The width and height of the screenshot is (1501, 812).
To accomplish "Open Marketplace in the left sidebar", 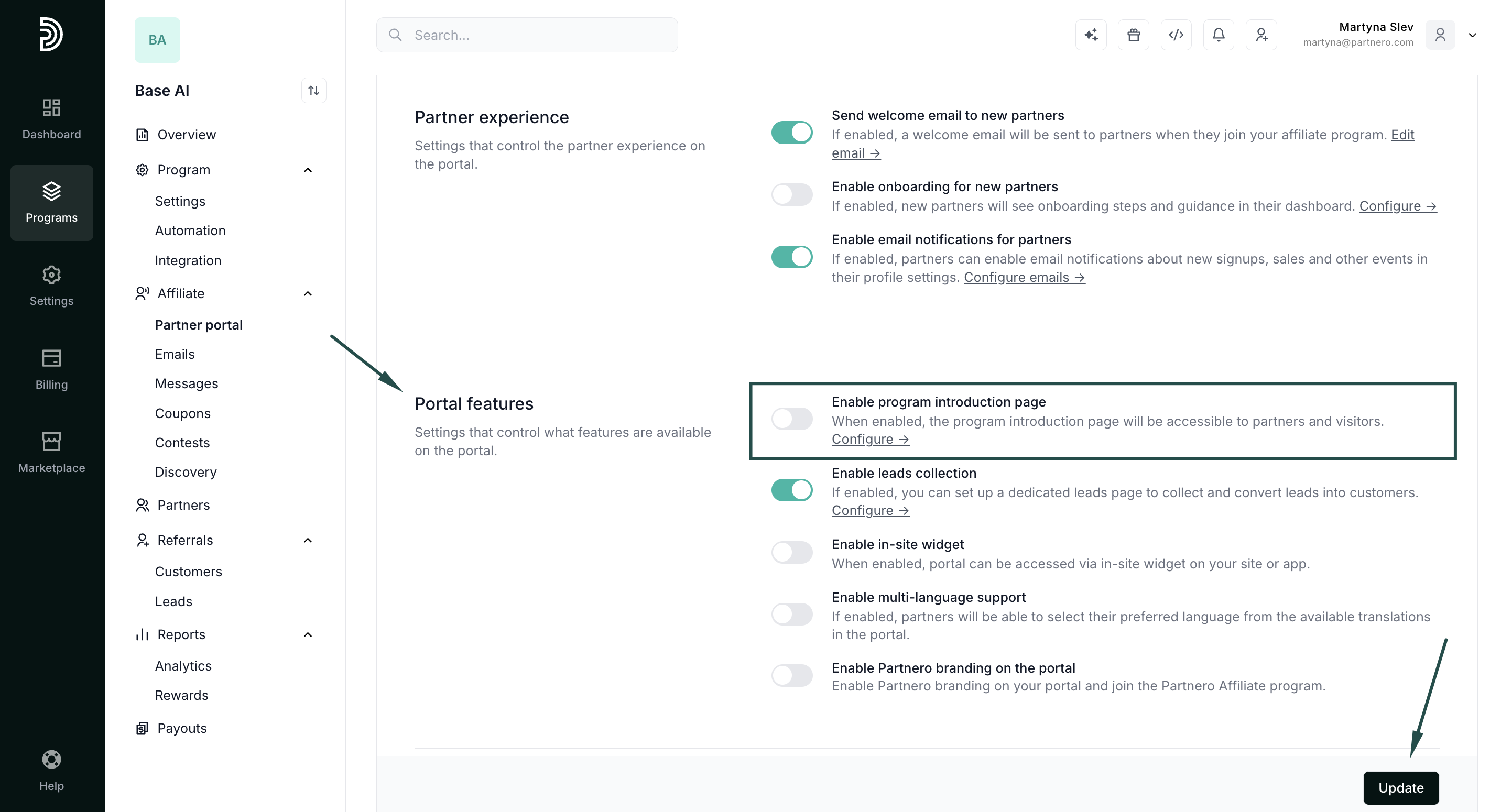I will (51, 453).
